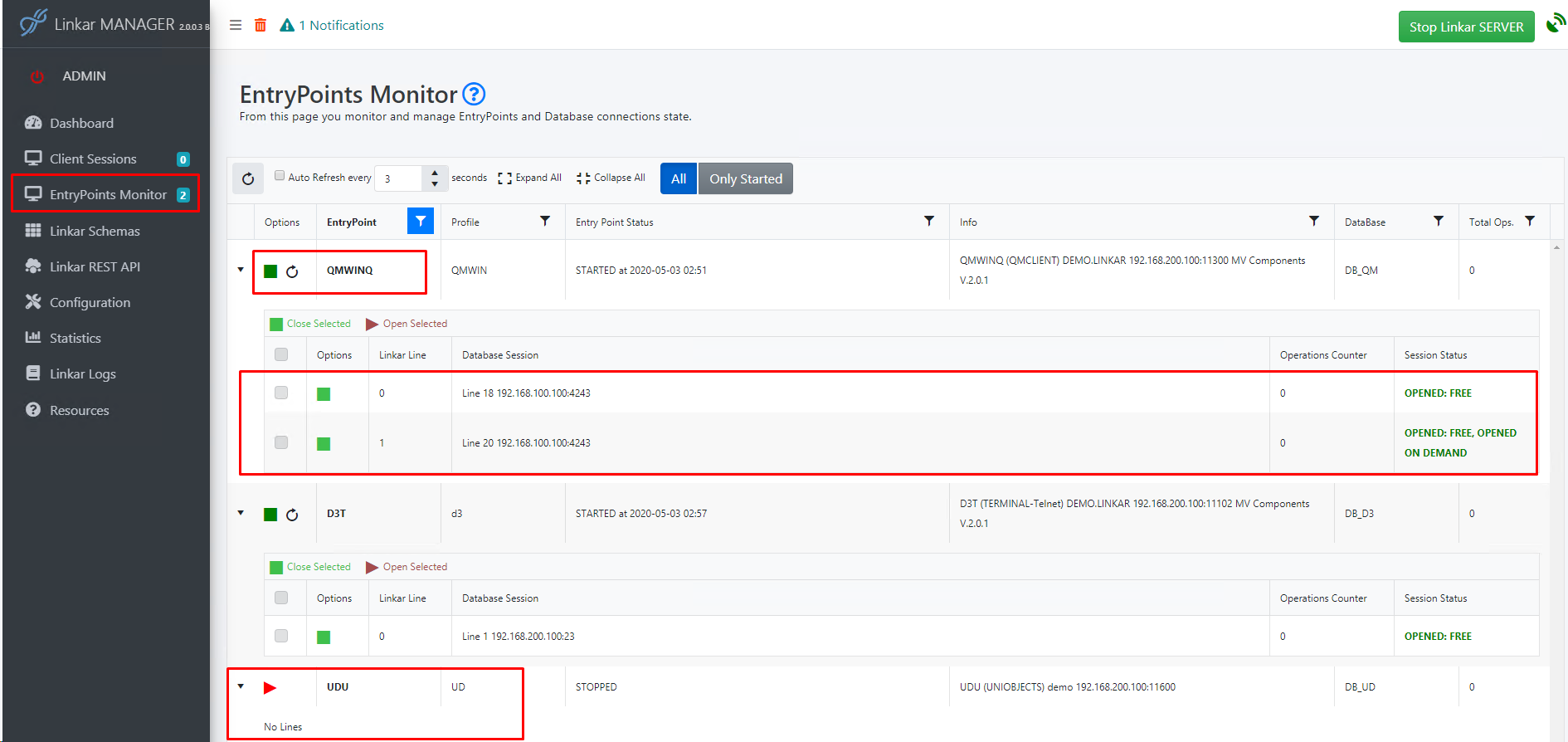Open the EntryPoint column filter
The image size is (1568, 742).
point(421,222)
